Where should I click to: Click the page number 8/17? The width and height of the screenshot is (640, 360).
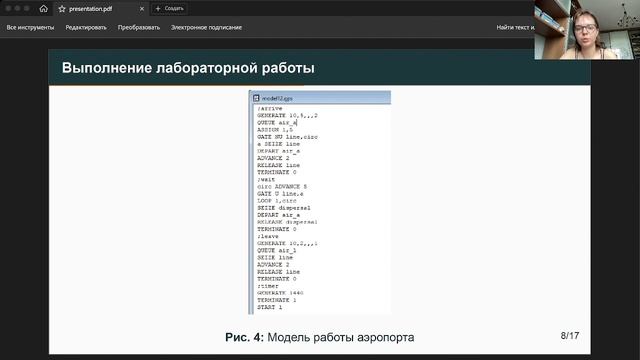(570, 336)
